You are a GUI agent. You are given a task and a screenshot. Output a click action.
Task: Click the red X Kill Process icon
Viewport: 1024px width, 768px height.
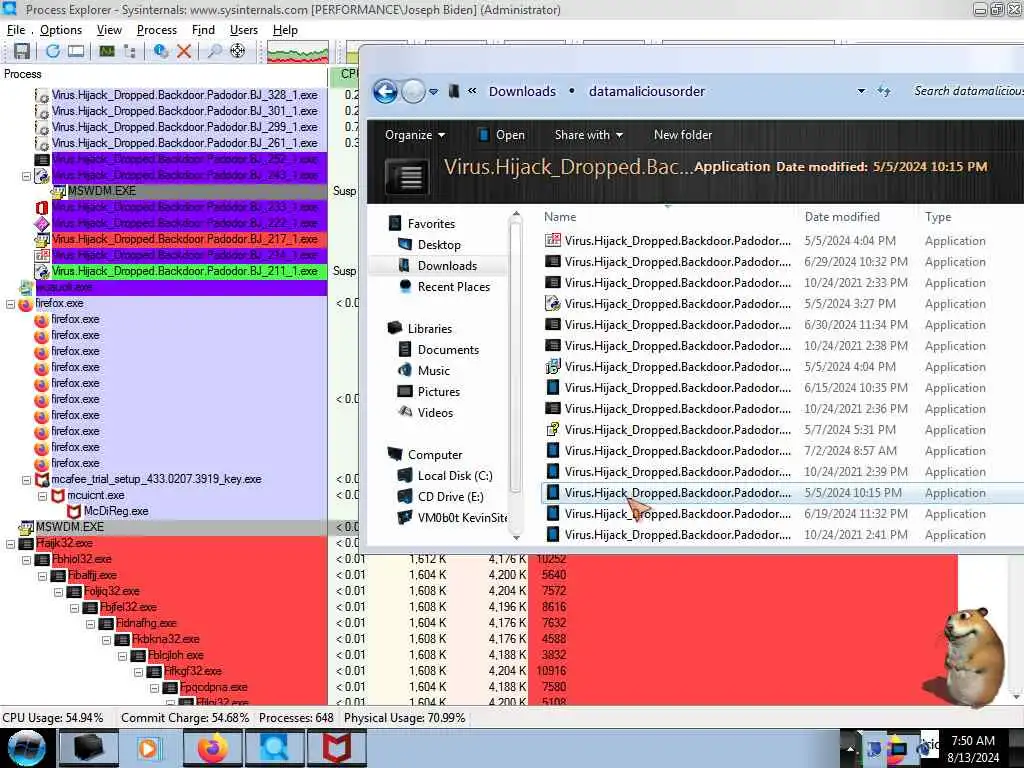pos(184,51)
